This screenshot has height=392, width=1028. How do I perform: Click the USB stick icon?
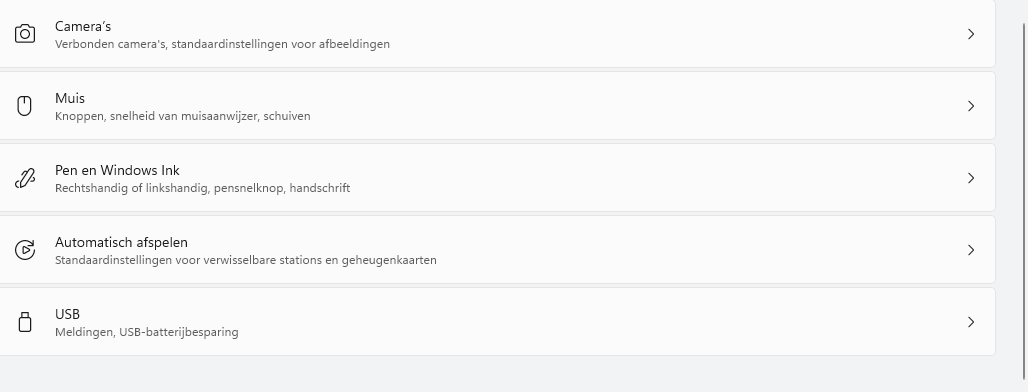click(25, 322)
